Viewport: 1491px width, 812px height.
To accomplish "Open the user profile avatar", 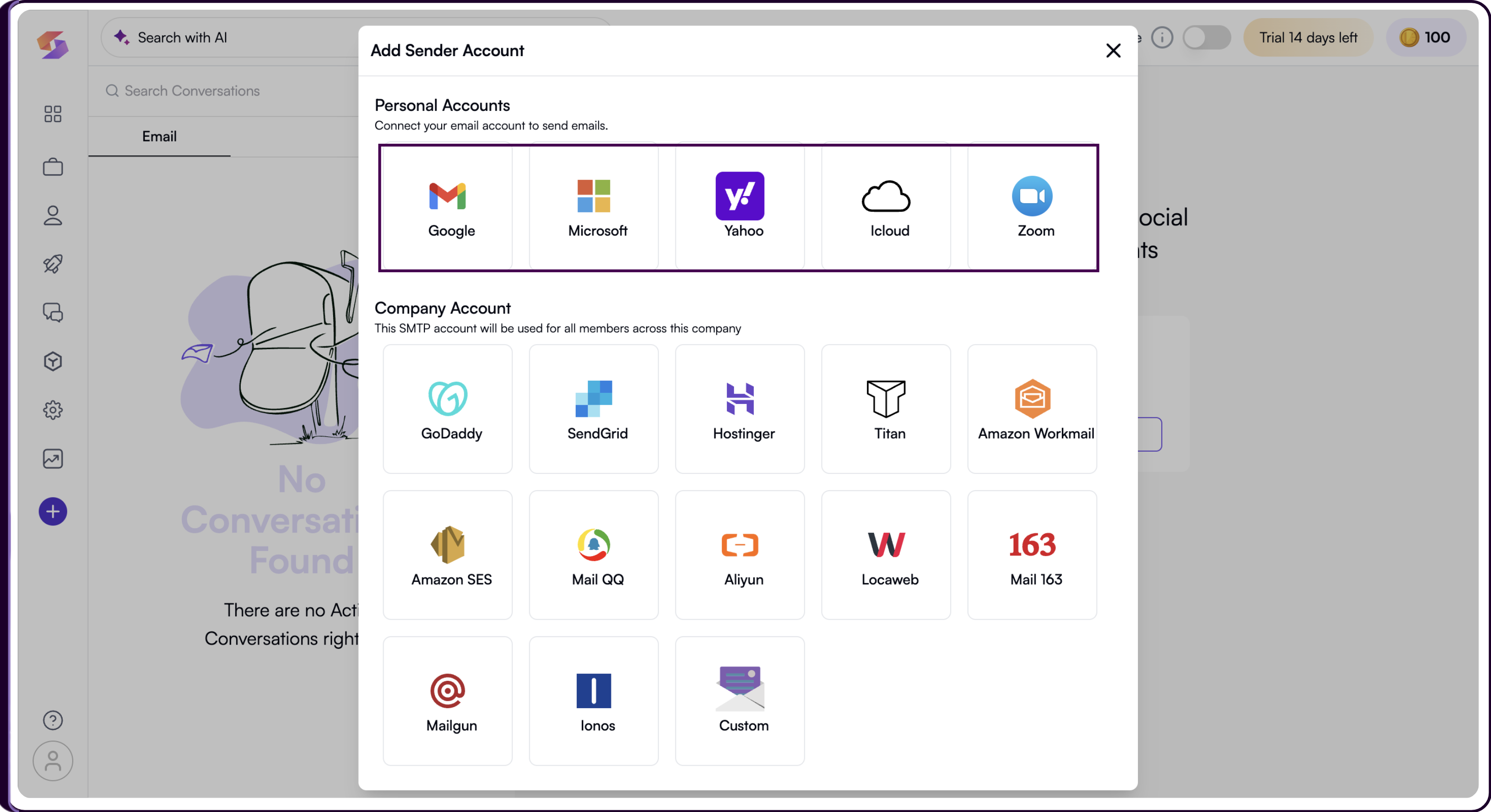I will [53, 761].
